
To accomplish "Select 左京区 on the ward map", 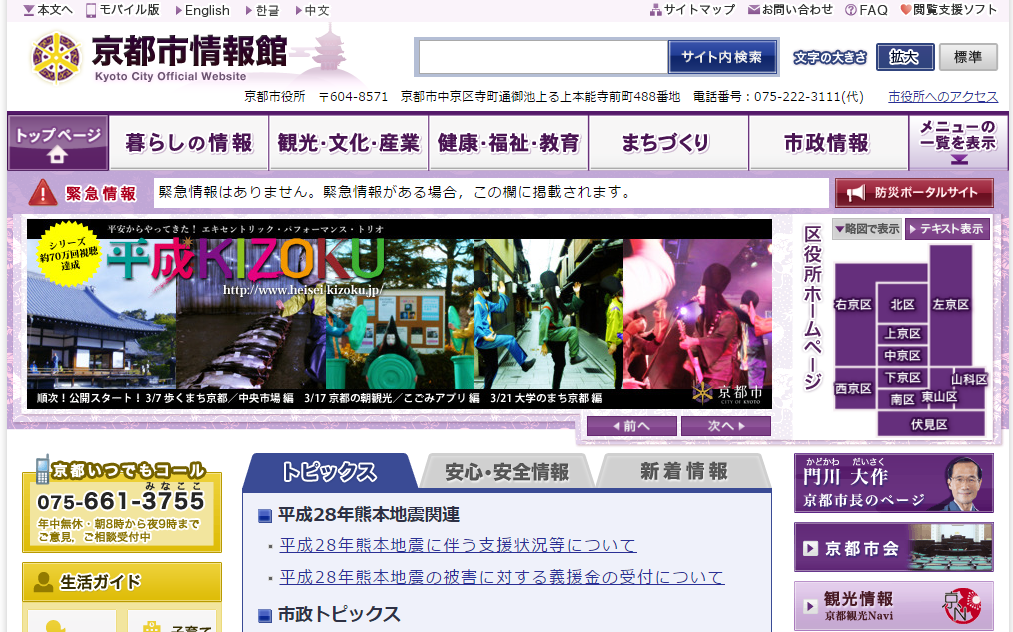I will (950, 304).
